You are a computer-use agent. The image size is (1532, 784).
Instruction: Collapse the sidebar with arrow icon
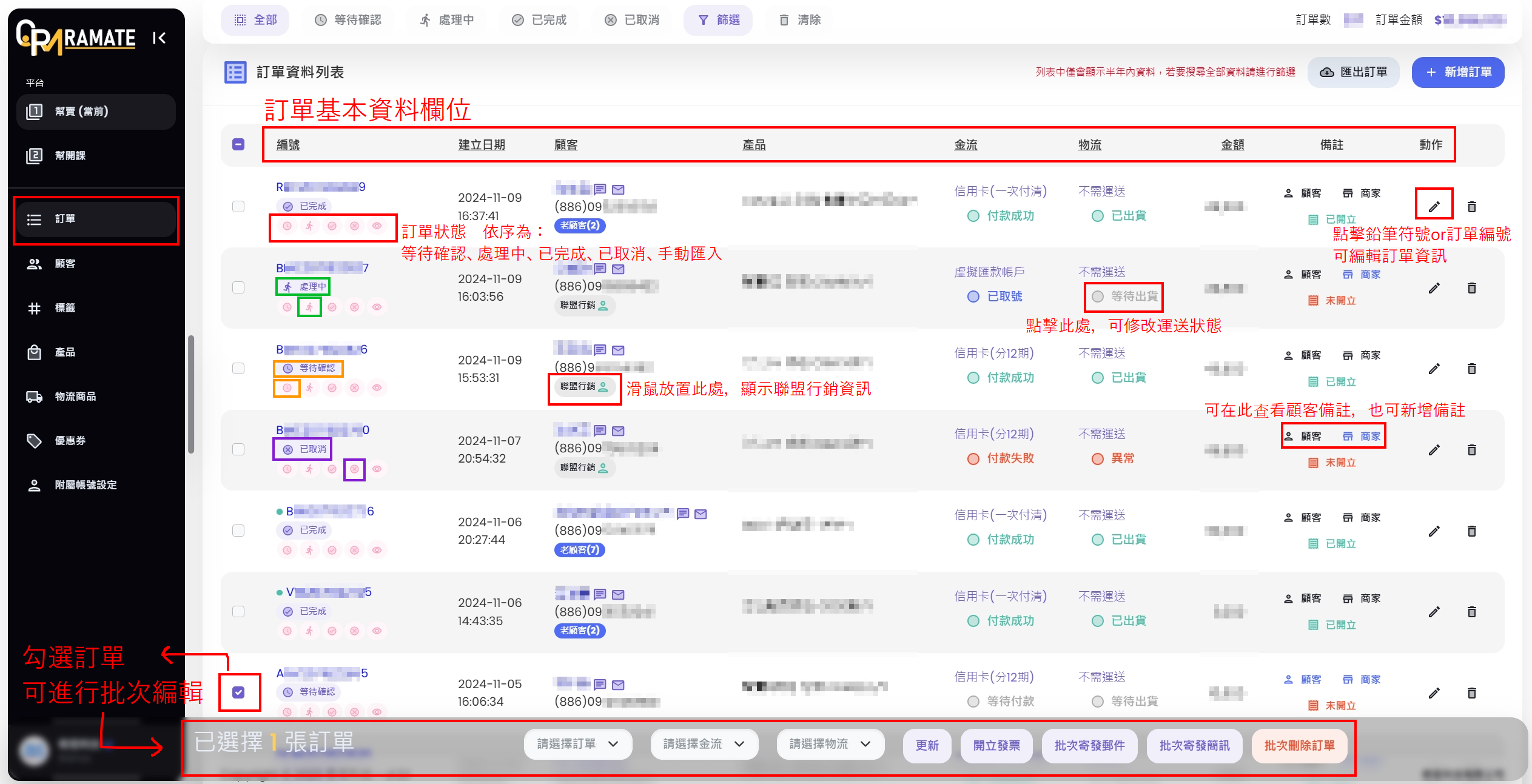pos(159,38)
